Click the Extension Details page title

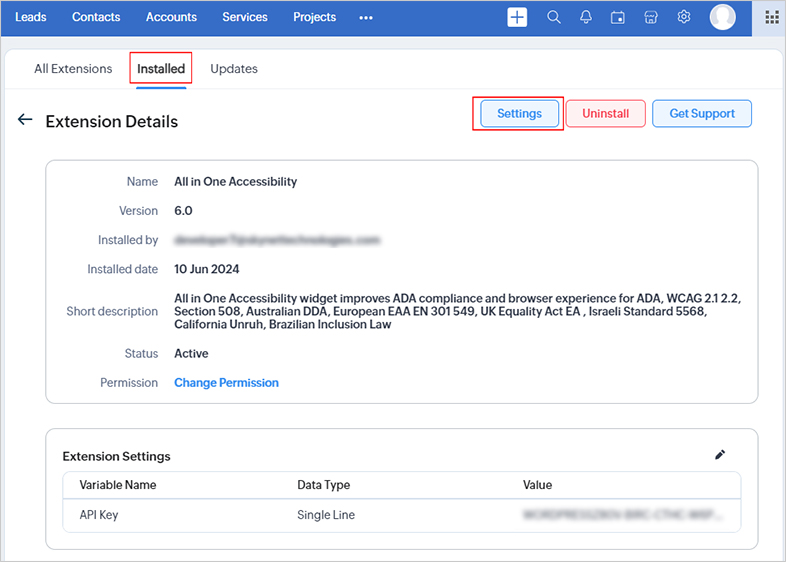click(x=112, y=121)
